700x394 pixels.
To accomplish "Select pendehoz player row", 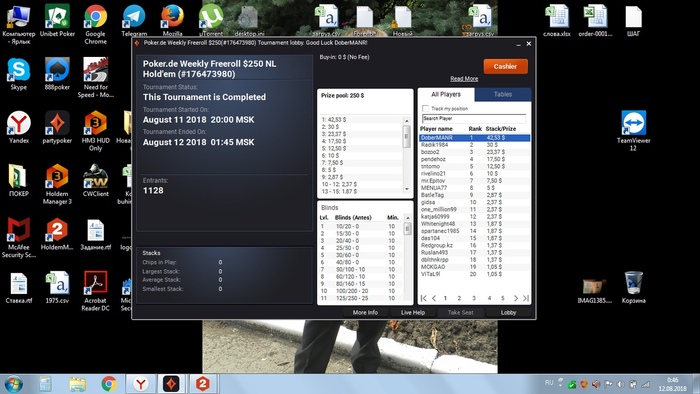I will click(475, 159).
